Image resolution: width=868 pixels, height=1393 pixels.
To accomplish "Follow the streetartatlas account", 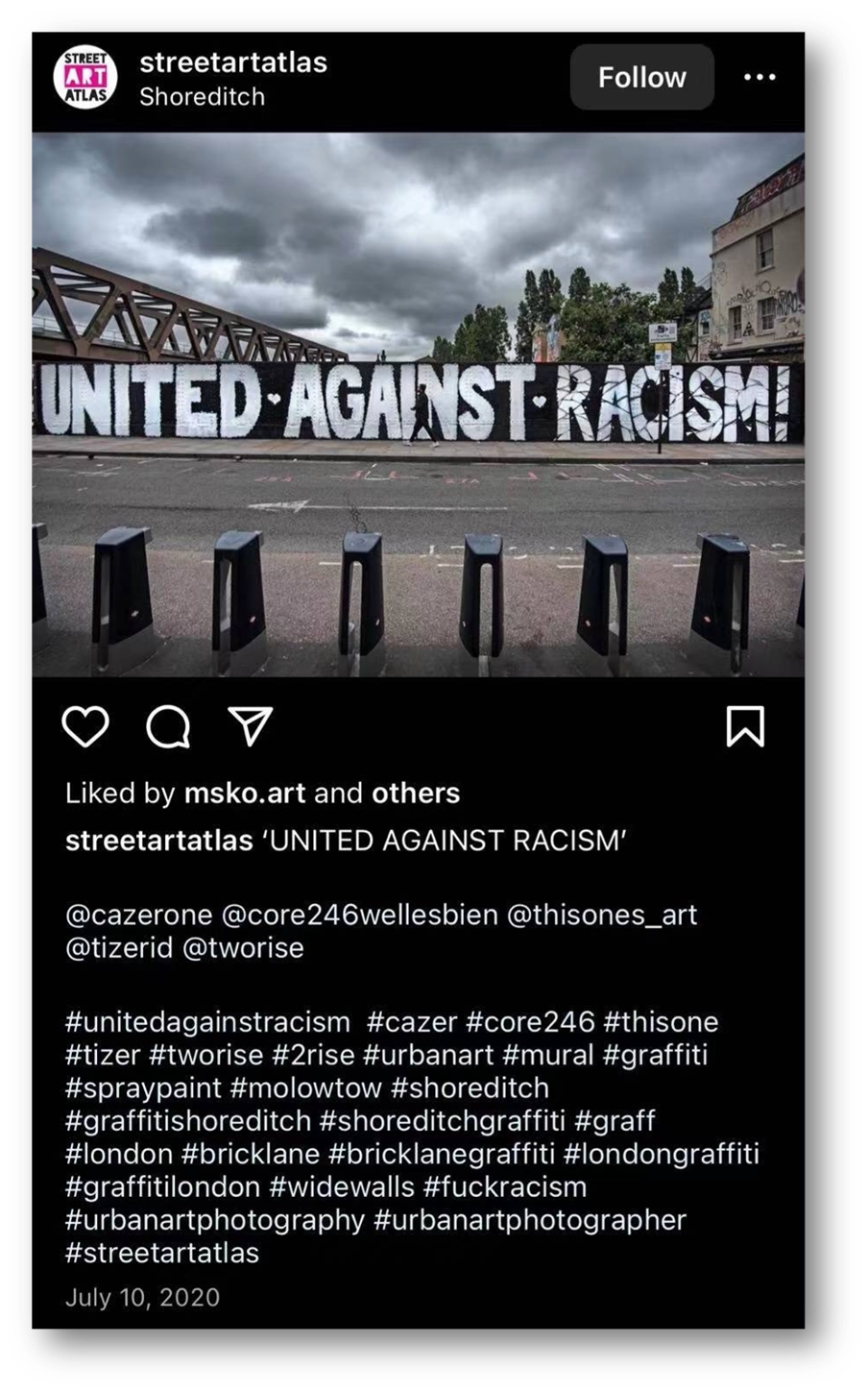I will pos(641,77).
